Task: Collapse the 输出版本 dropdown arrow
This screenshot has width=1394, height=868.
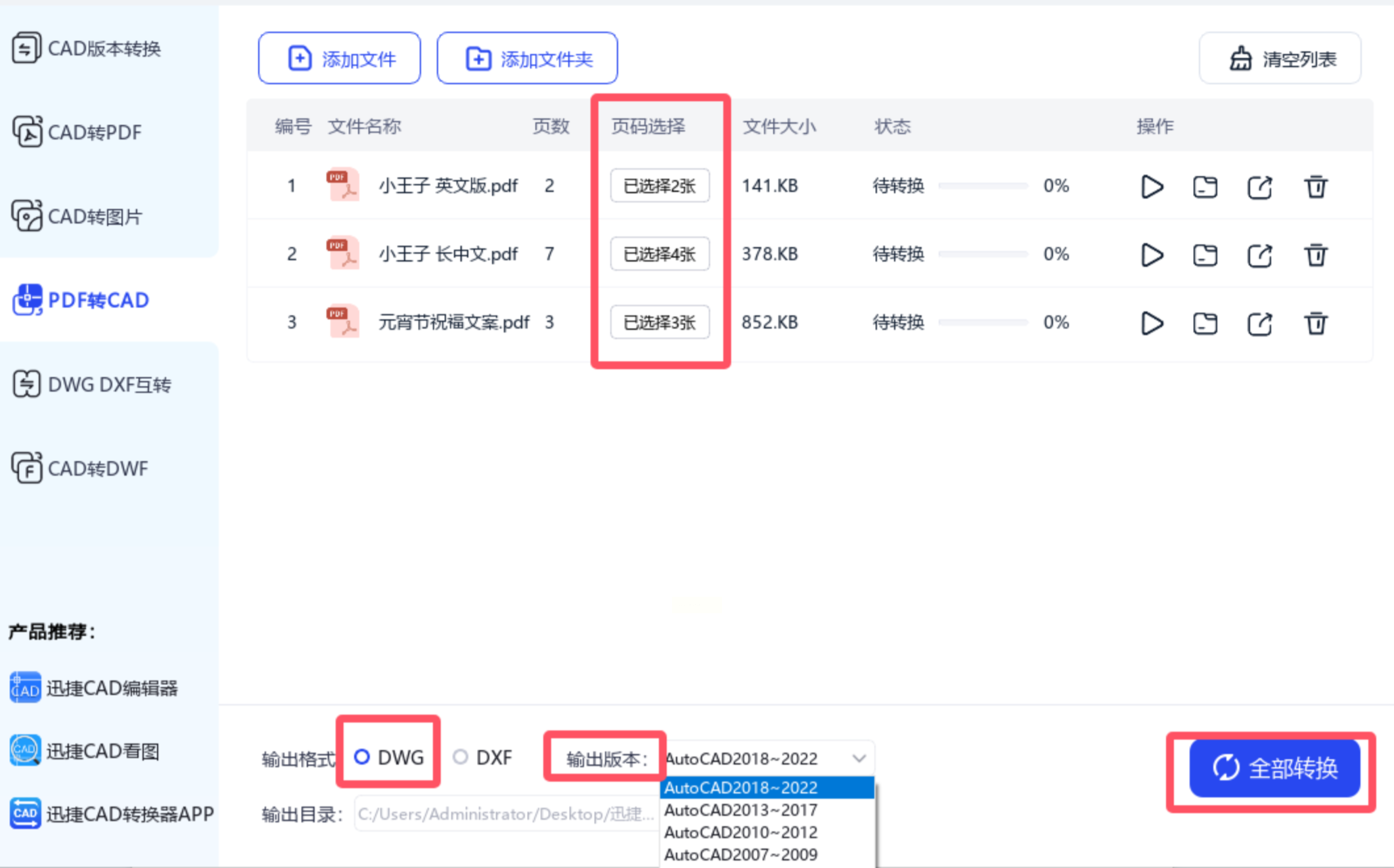Action: 859,758
